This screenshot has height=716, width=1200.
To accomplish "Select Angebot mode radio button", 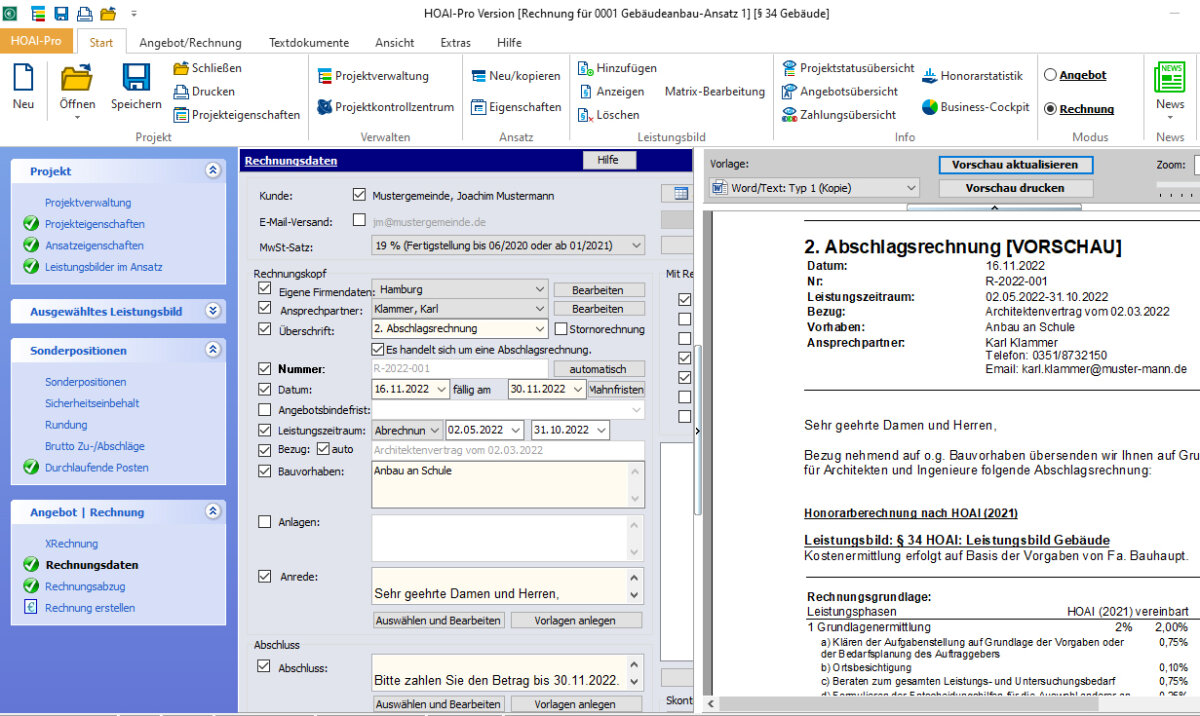I will [x=1050, y=75].
